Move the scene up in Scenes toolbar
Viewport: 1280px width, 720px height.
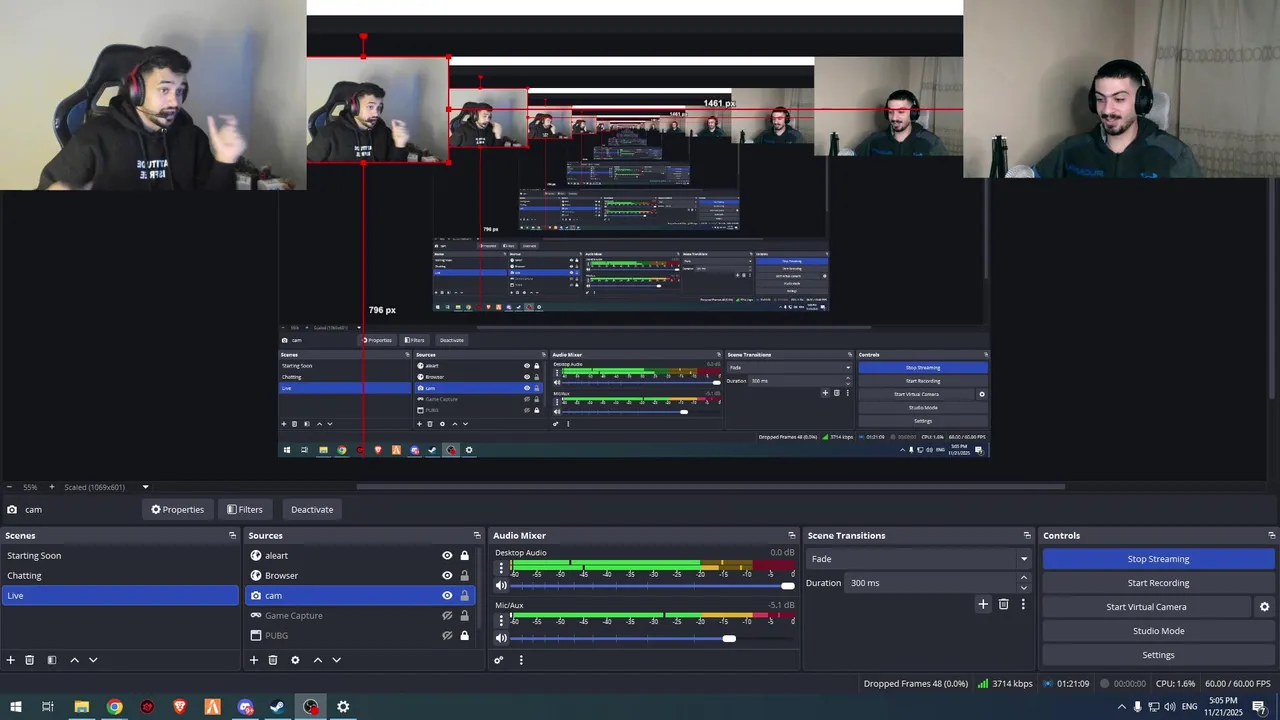tap(74, 660)
